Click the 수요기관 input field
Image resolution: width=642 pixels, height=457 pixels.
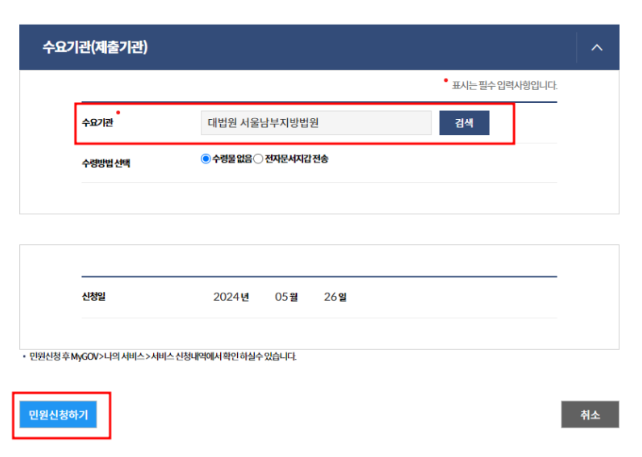[316, 123]
